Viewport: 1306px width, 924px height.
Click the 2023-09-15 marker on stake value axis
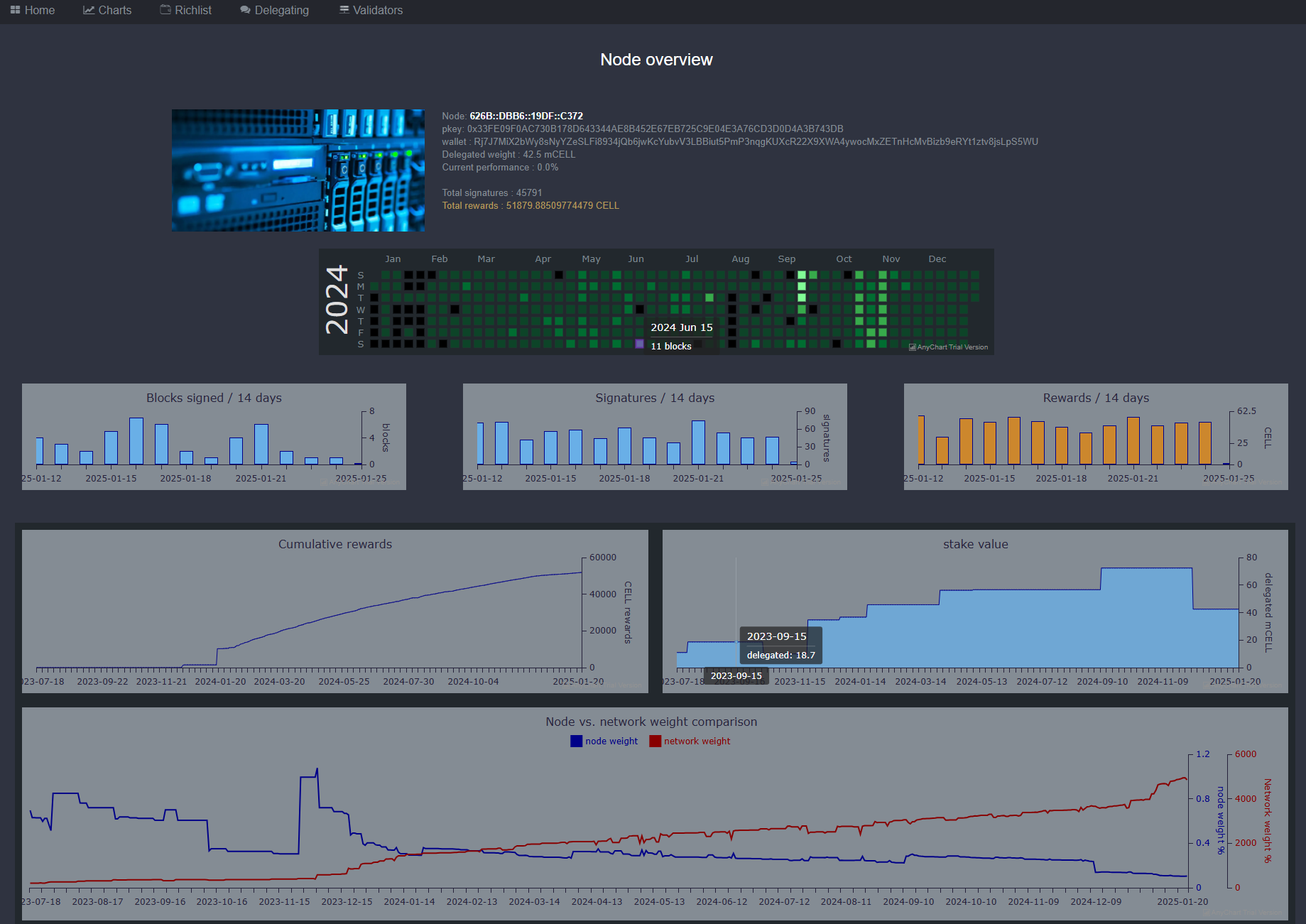tap(736, 676)
